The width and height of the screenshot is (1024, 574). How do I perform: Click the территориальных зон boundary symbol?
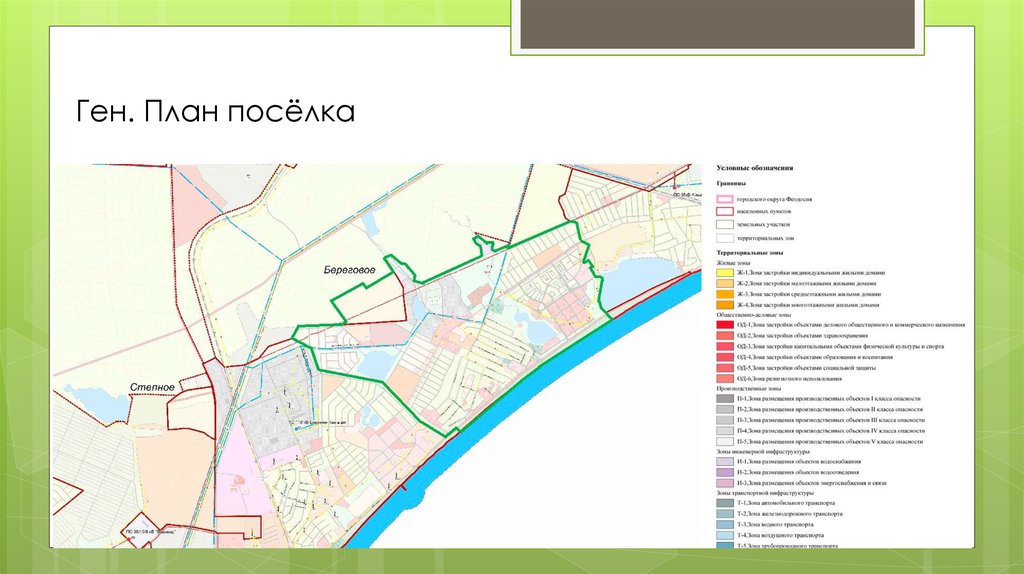click(725, 239)
